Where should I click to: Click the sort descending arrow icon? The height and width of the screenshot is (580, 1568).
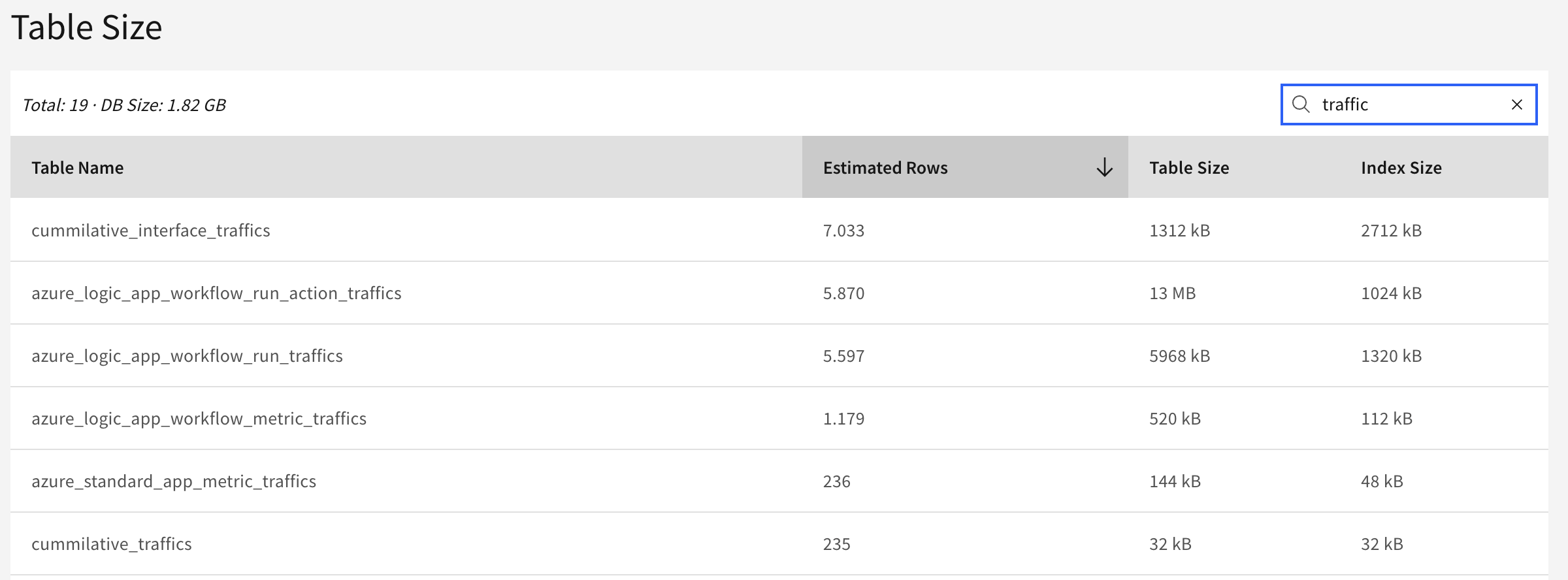1104,167
